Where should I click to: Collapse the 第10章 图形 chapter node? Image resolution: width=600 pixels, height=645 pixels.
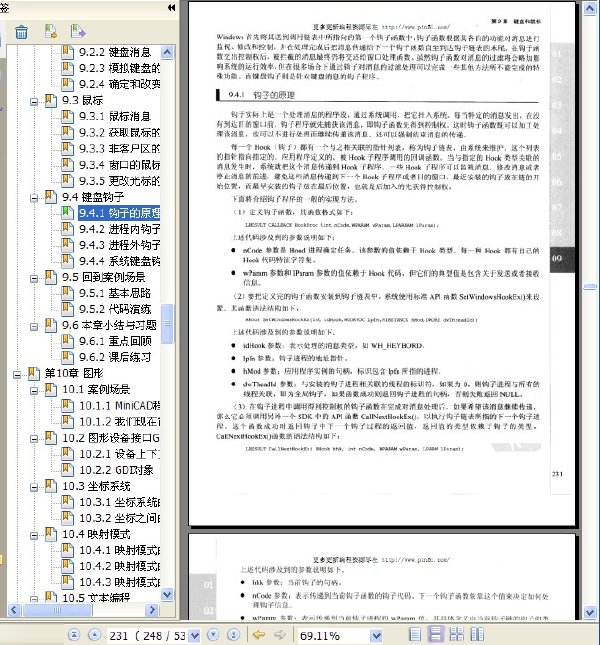coord(17,375)
